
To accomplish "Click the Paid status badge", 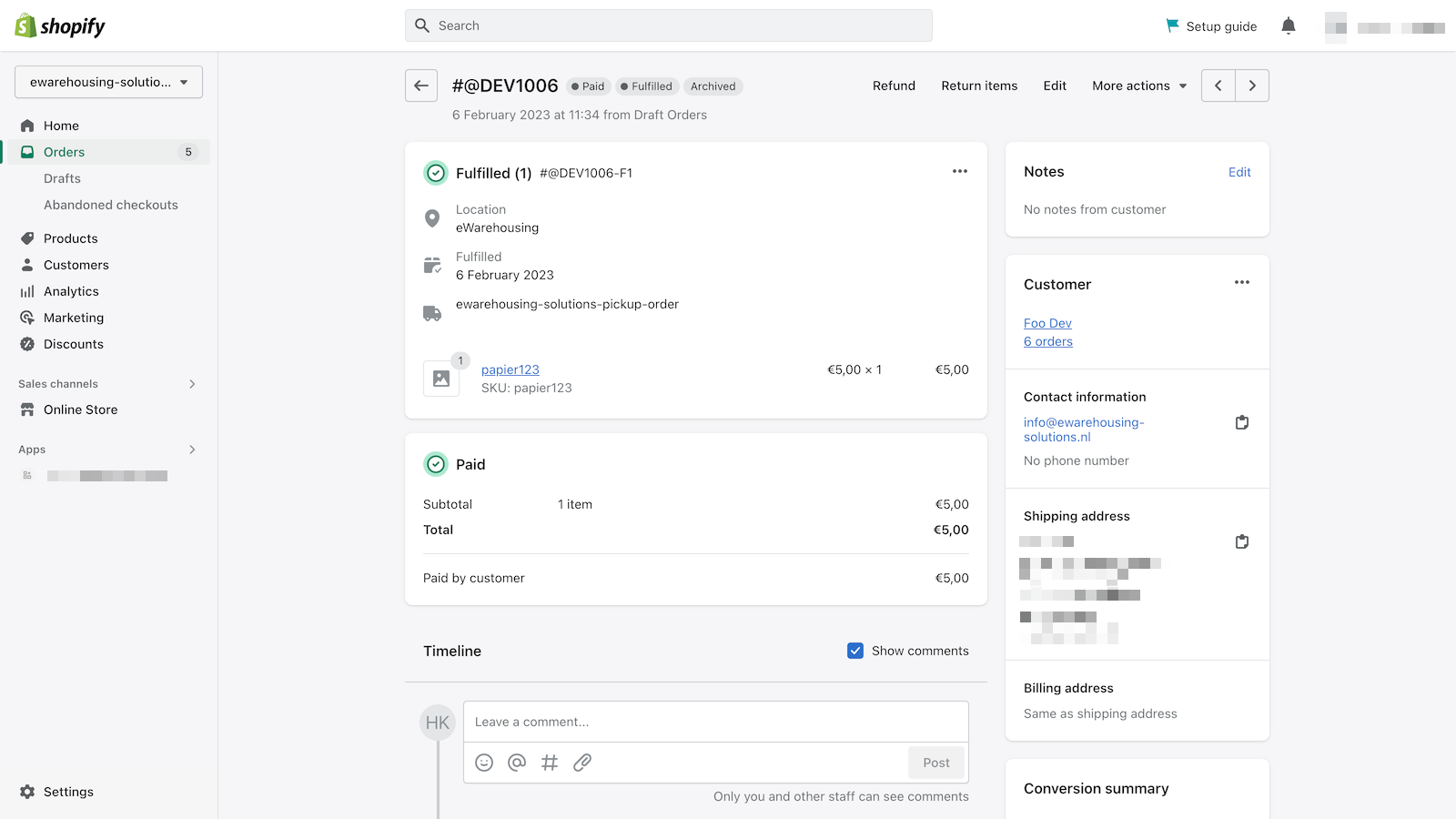I will coord(588,86).
